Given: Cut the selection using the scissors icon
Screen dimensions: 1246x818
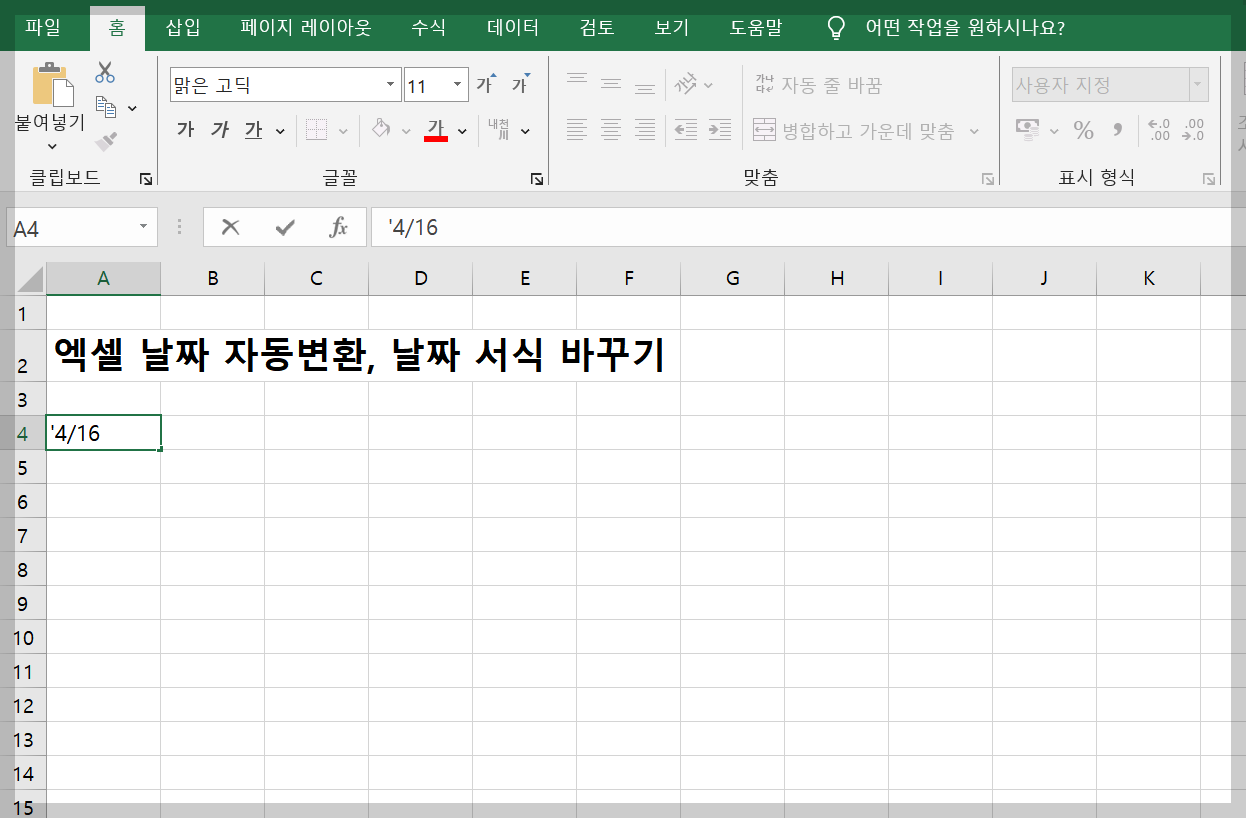Looking at the screenshot, I should 103,70.
